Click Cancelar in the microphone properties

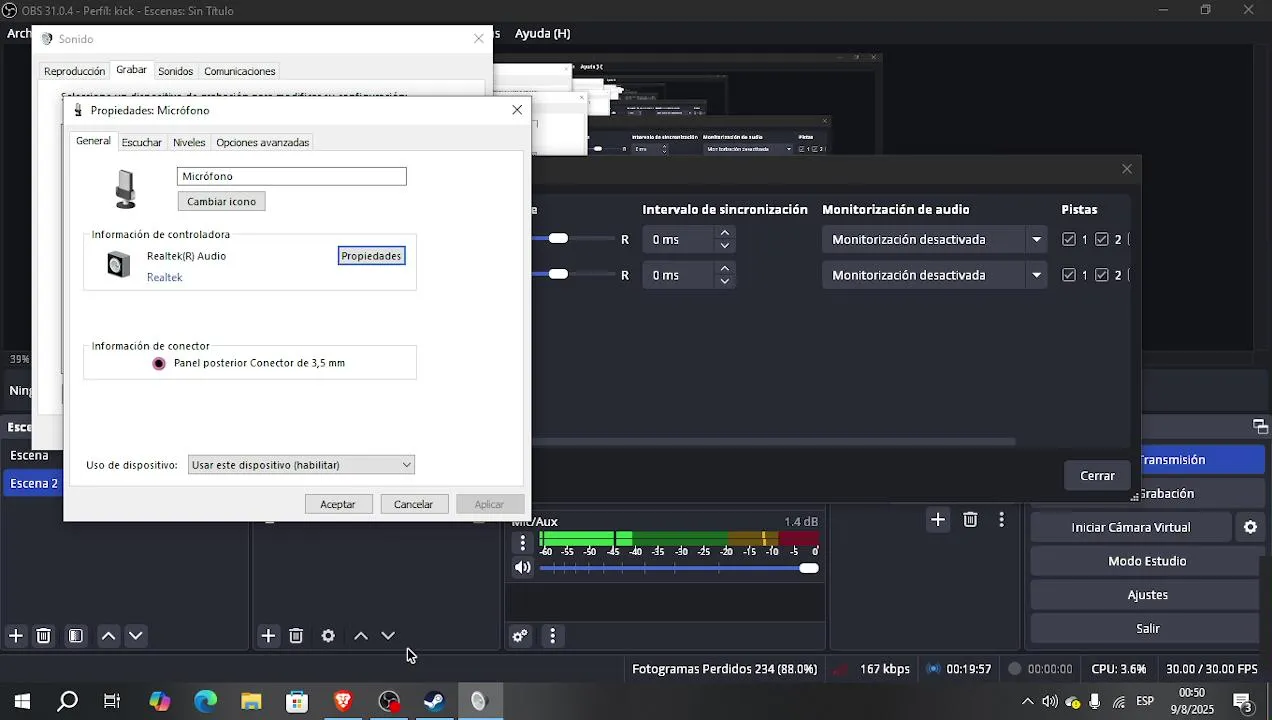click(413, 504)
